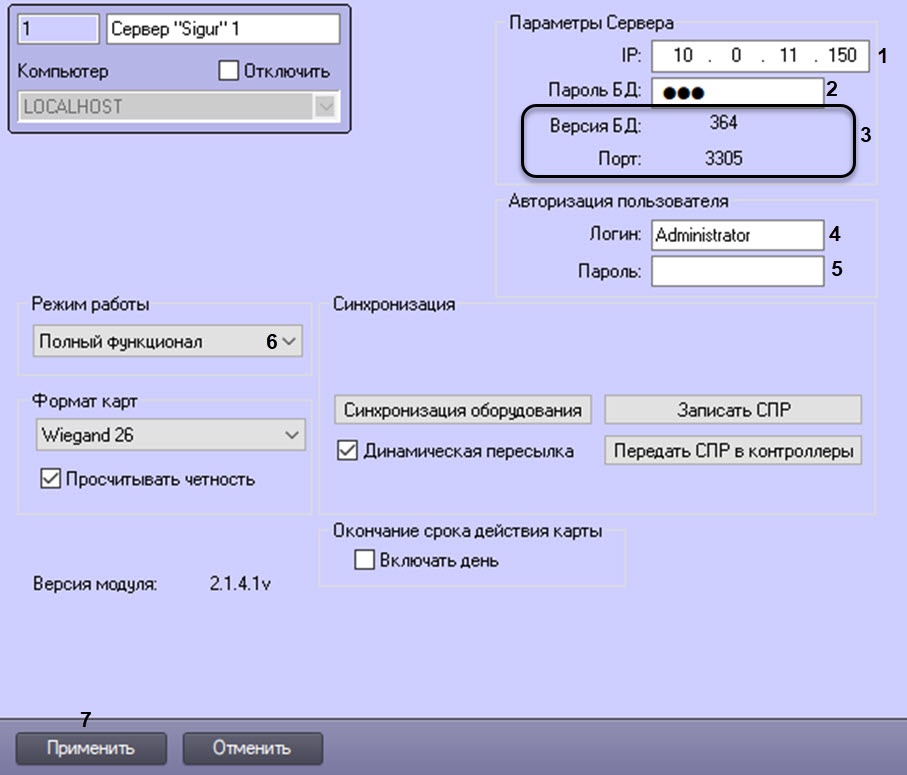Toggle the Отключить checkbox
The height and width of the screenshot is (775, 907).
[x=229, y=72]
